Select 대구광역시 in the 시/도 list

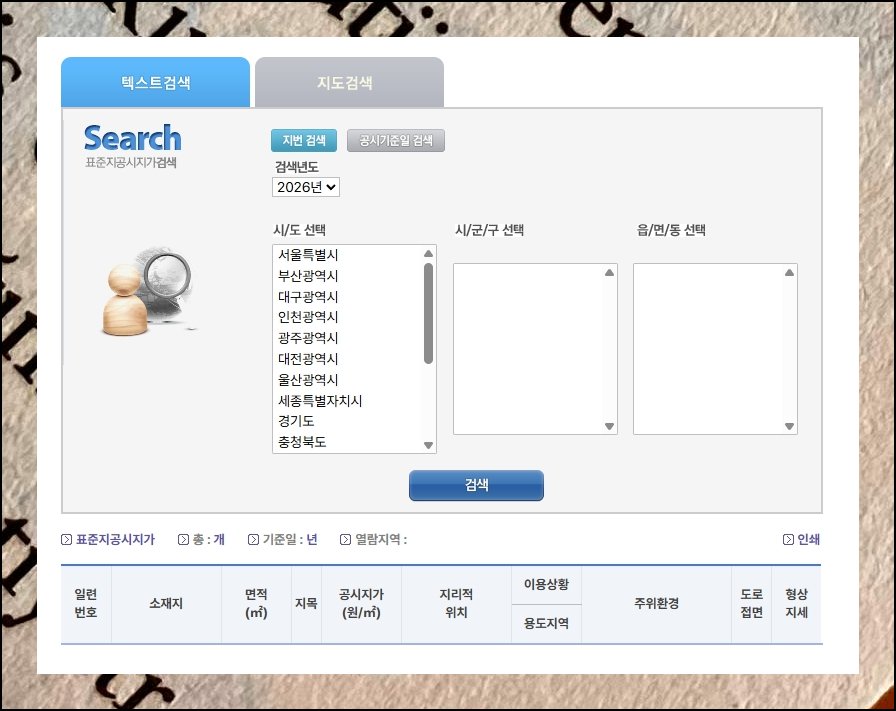(349, 297)
